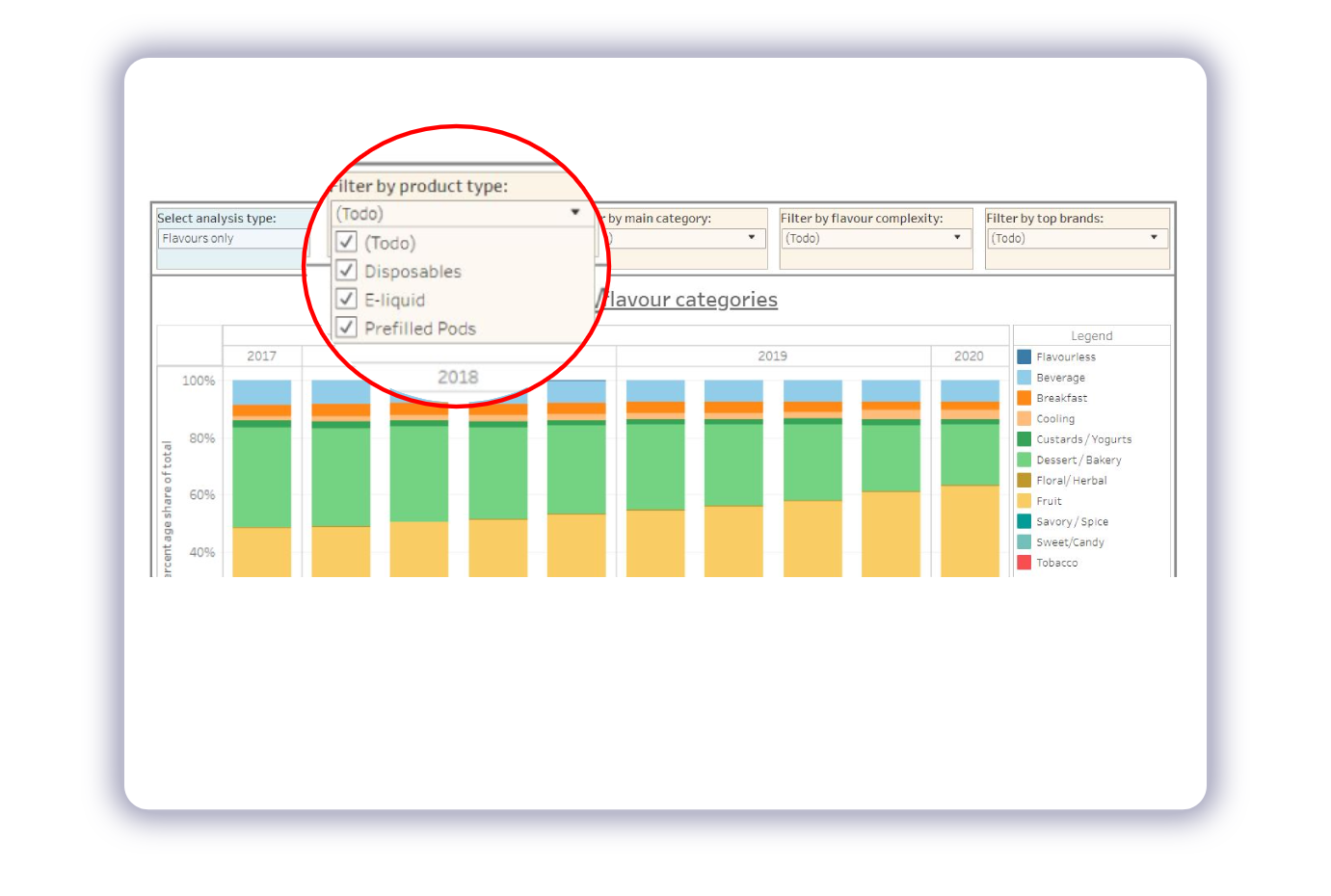Screen dimensions: 1331x896
Task: Uncheck the E-liquid checkbox
Action: coord(347,300)
